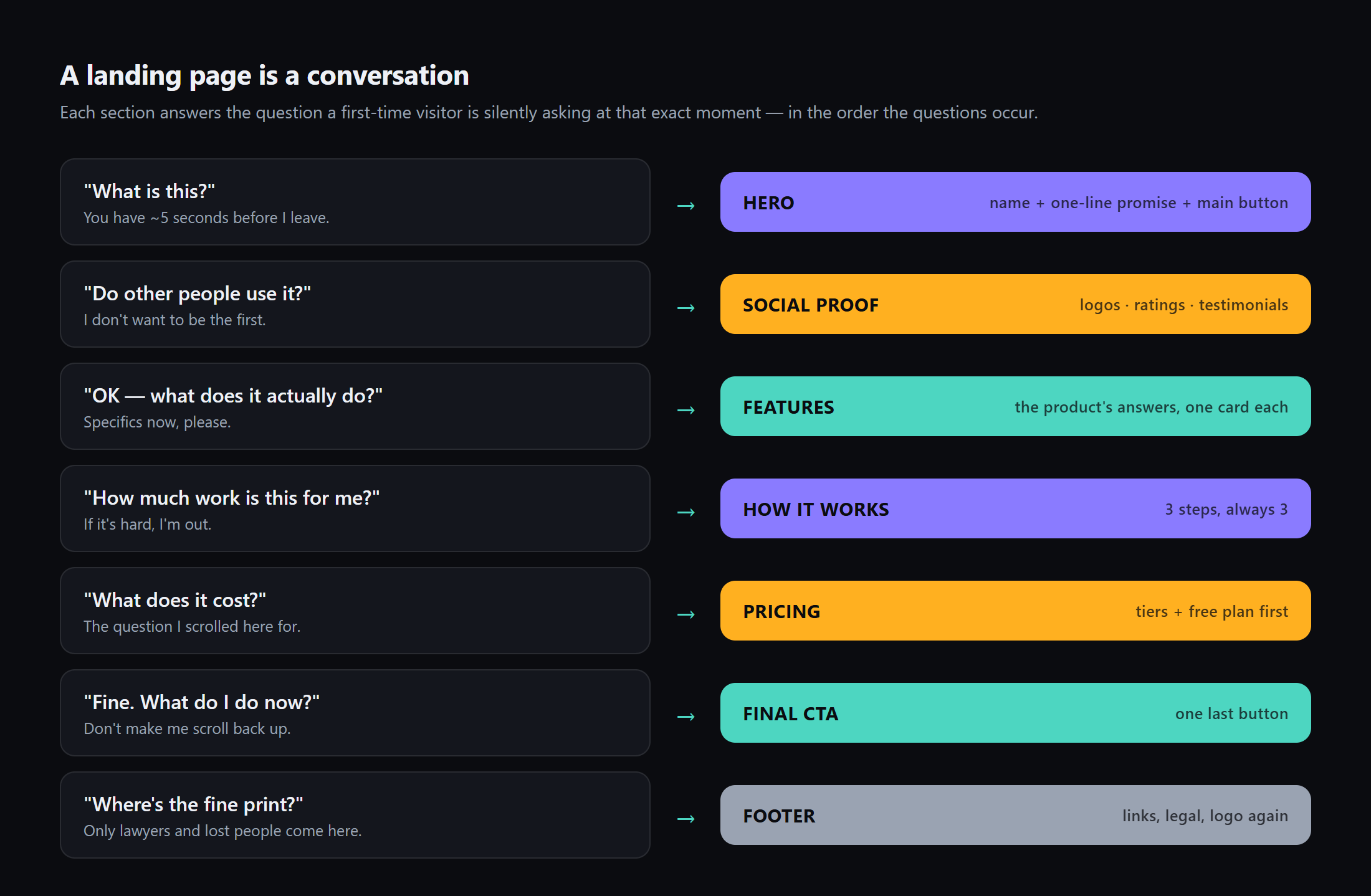Click the arrow next to the HERO block
This screenshot has height=896, width=1371.
point(685,206)
